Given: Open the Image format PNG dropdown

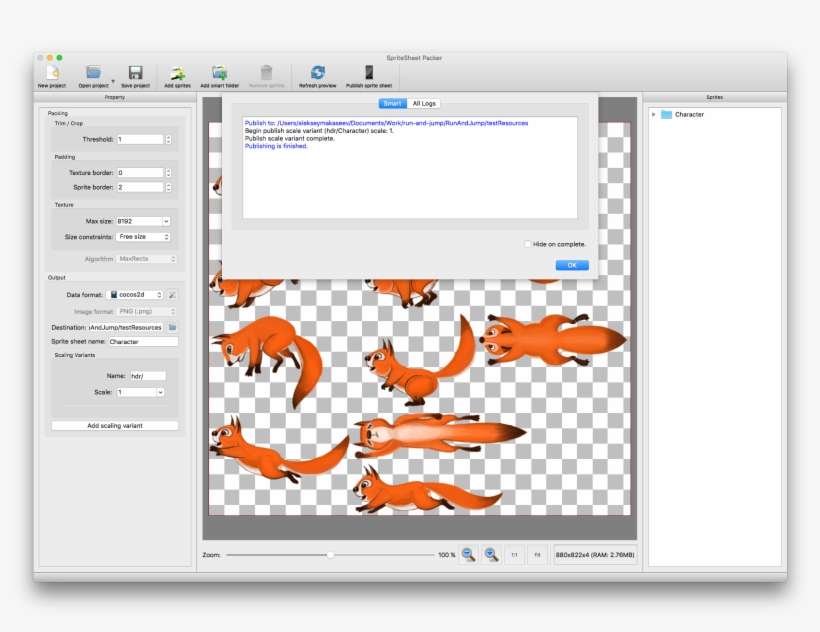Looking at the screenshot, I should (x=146, y=312).
